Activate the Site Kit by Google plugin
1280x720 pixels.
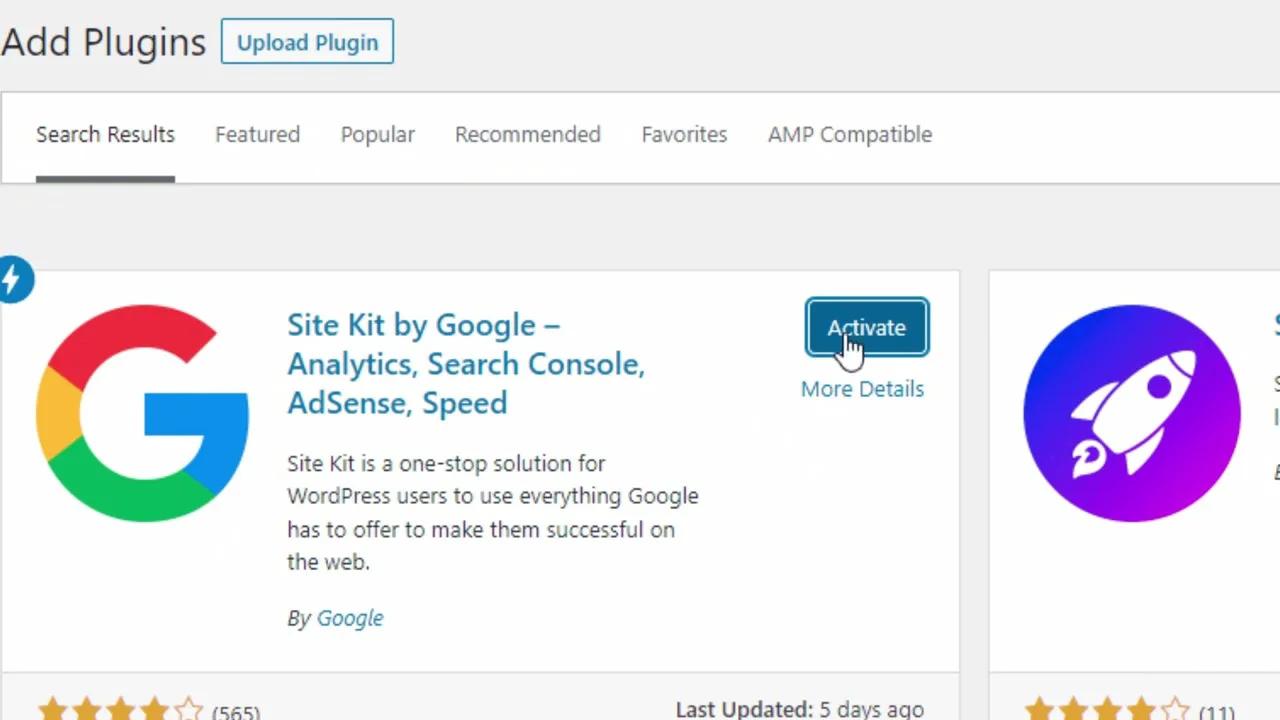(866, 327)
